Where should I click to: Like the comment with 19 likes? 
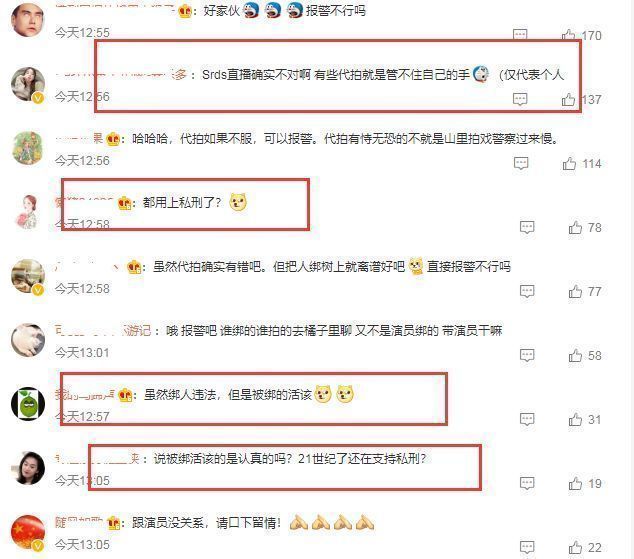(x=575, y=483)
